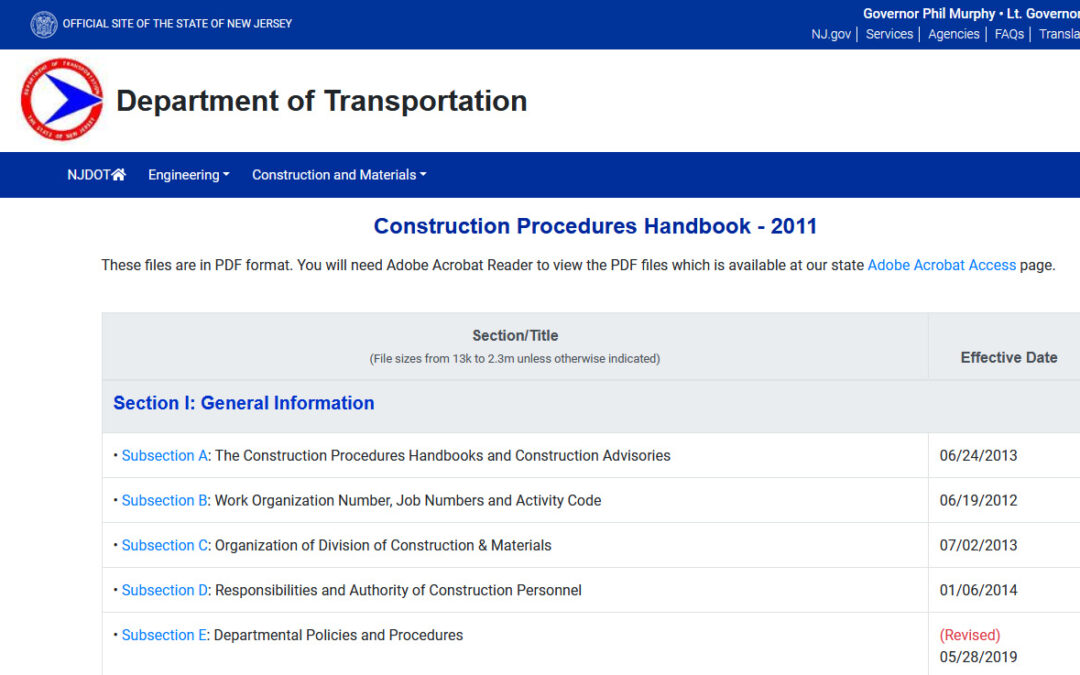1080x675 pixels.
Task: Follow the Adobe Acrobat Access link
Action: coord(941,265)
